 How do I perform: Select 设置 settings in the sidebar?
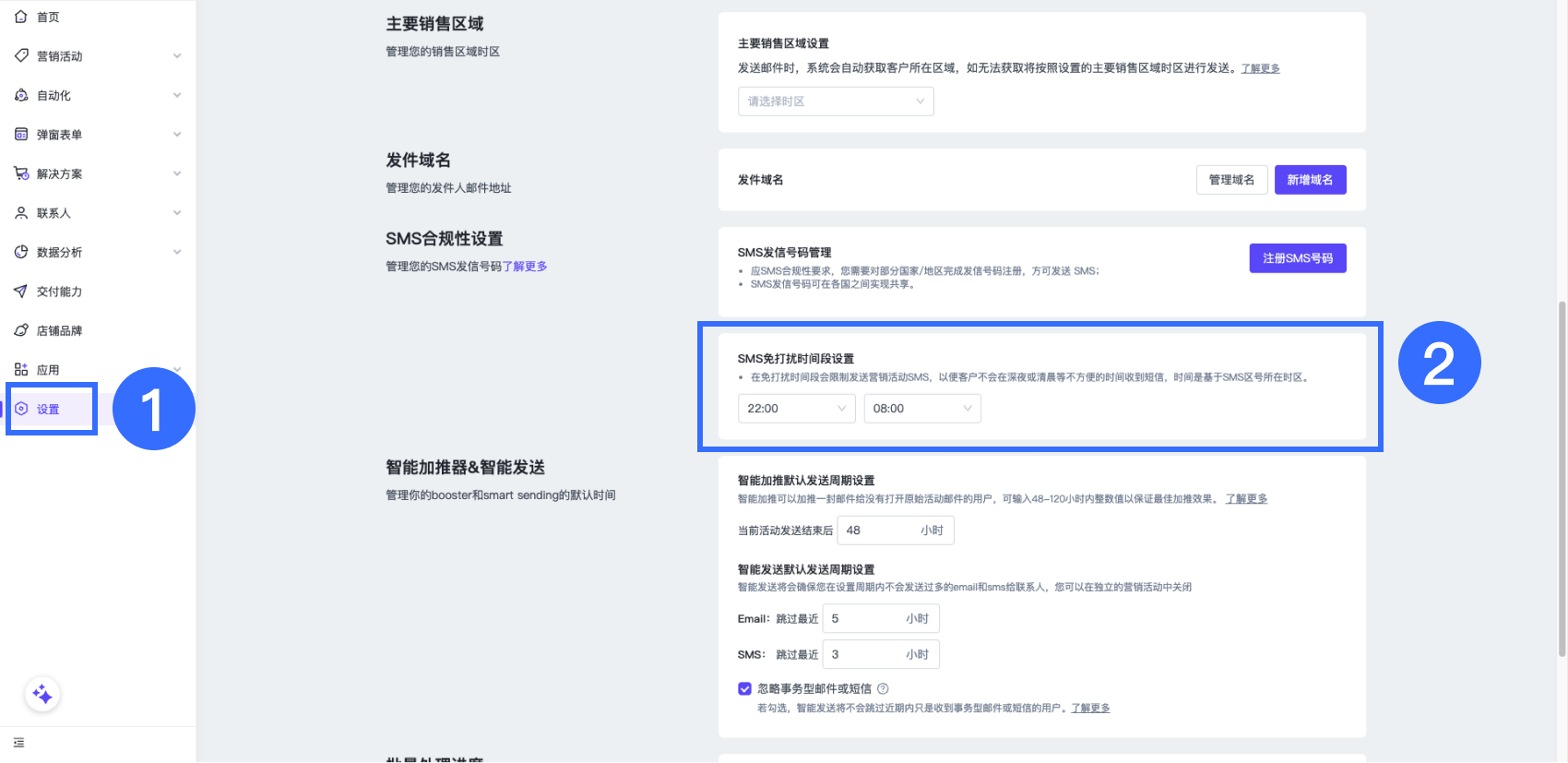point(48,410)
